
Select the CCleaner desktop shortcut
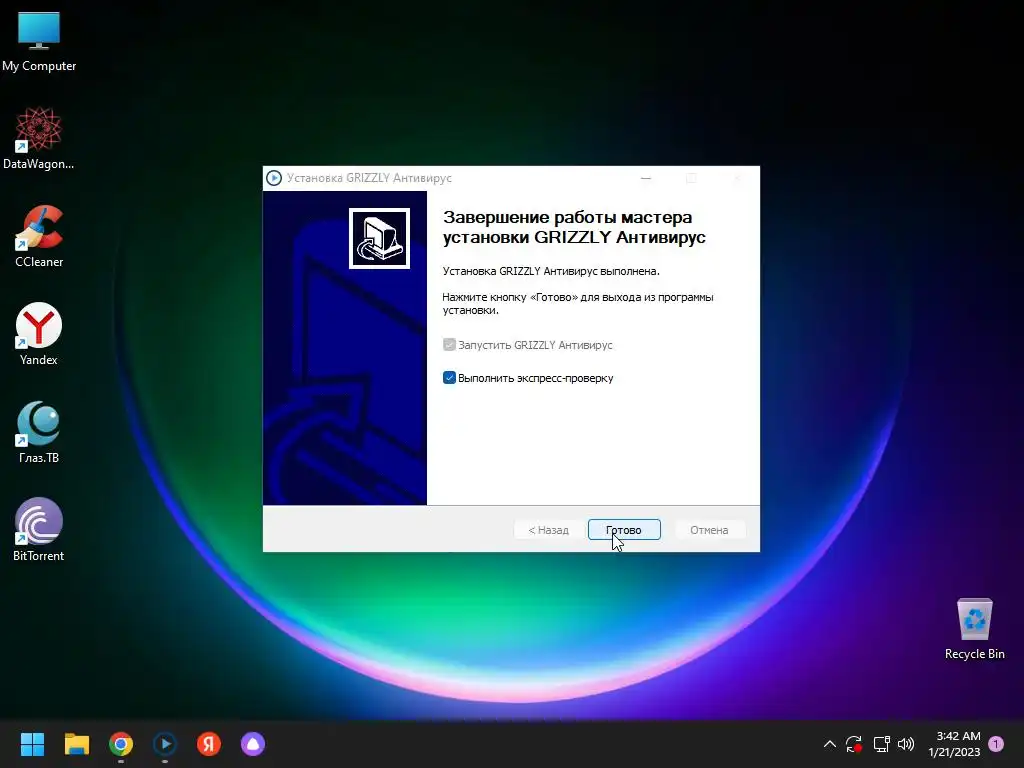tap(39, 236)
